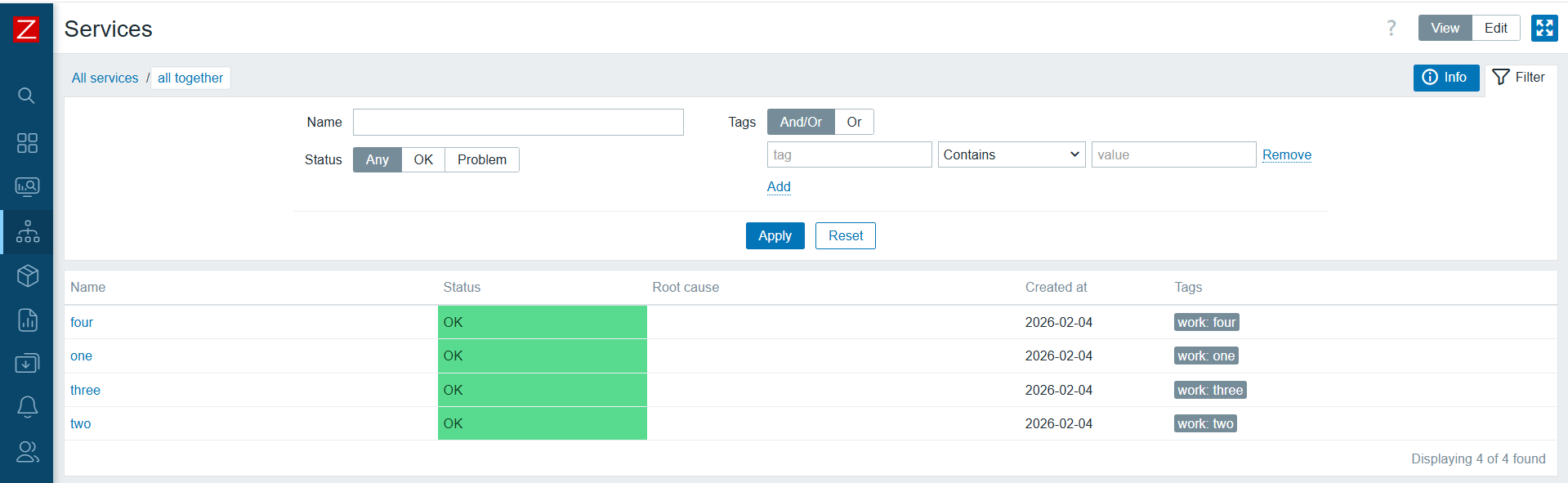Open the sidebar search icon
Screen dimensions: 1568x483
[26, 96]
